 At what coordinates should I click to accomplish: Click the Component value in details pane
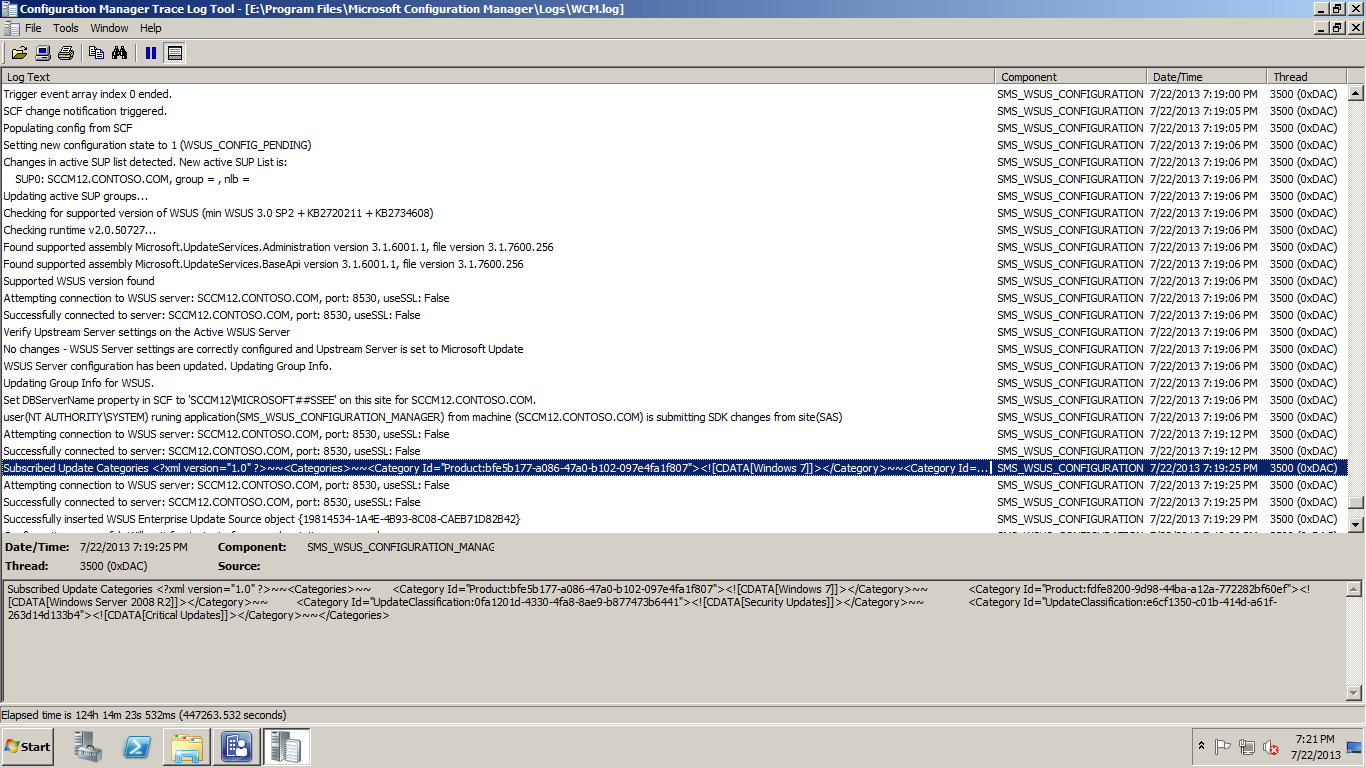[x=400, y=547]
